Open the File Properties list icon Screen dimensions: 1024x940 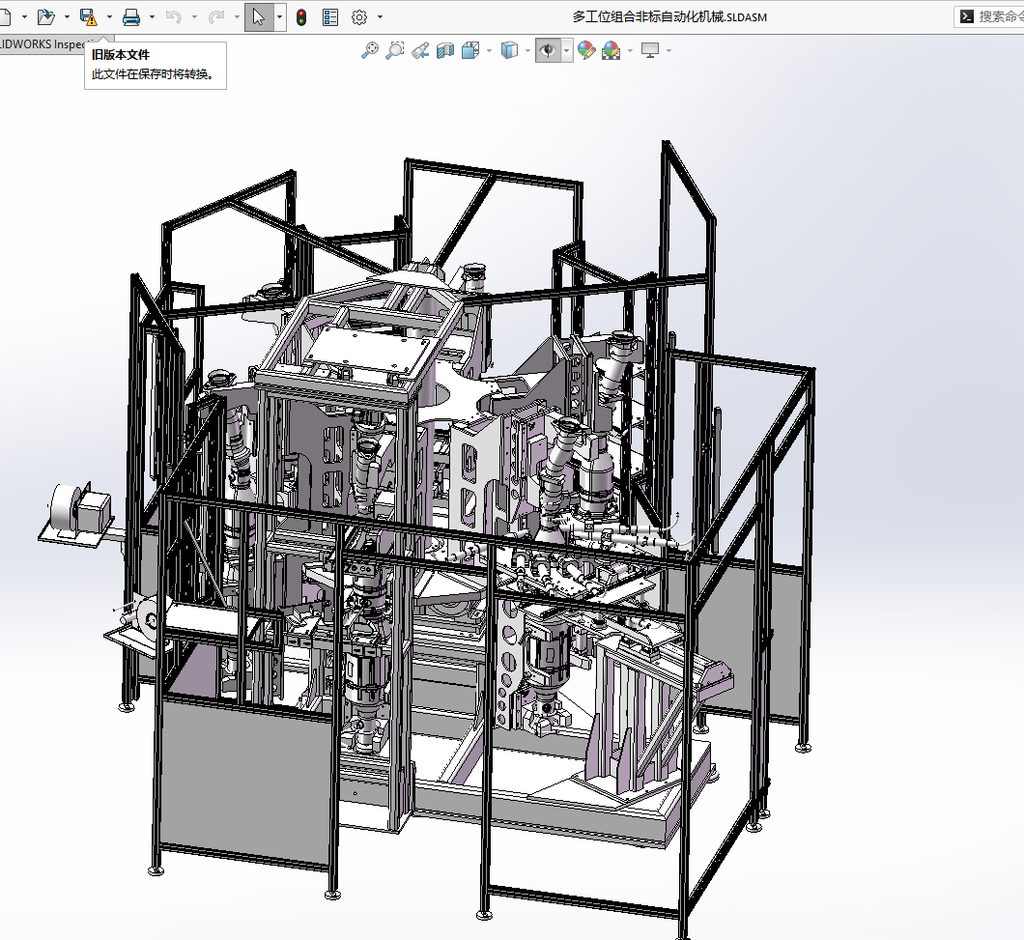pos(330,17)
